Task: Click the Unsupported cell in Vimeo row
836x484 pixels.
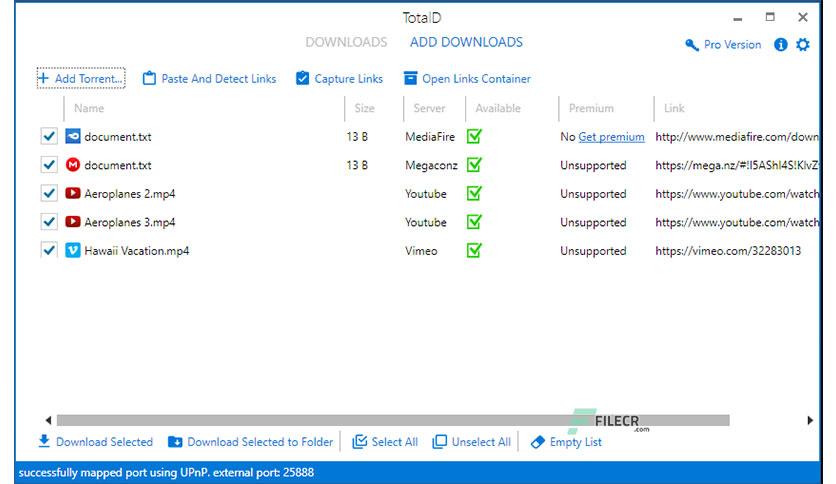Action: [593, 251]
